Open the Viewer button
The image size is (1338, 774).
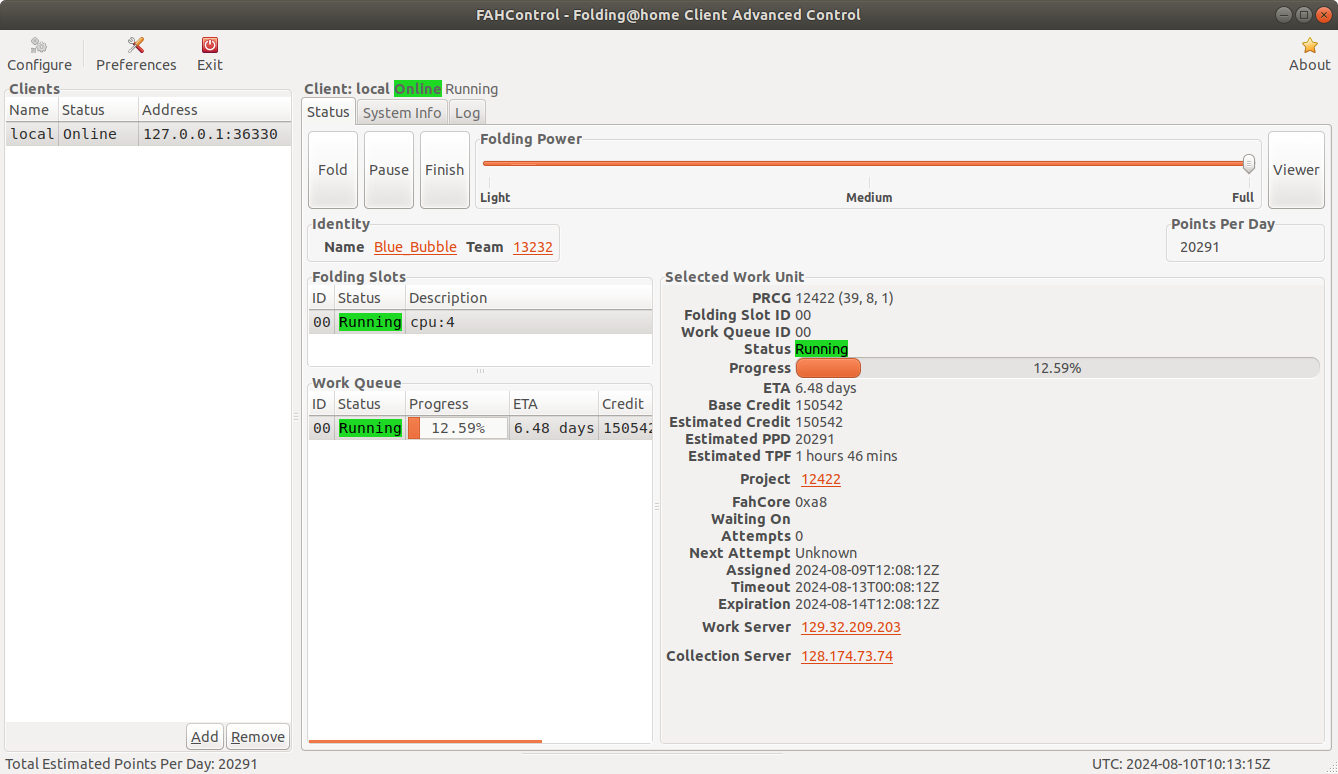point(1296,170)
